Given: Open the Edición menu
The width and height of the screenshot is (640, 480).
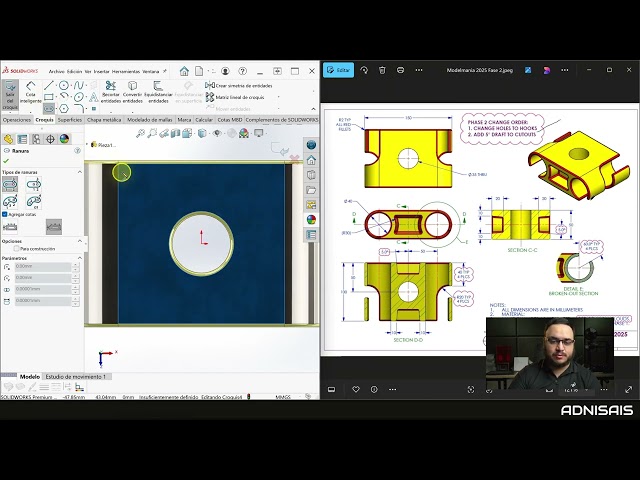Looking at the screenshot, I should point(74,71).
